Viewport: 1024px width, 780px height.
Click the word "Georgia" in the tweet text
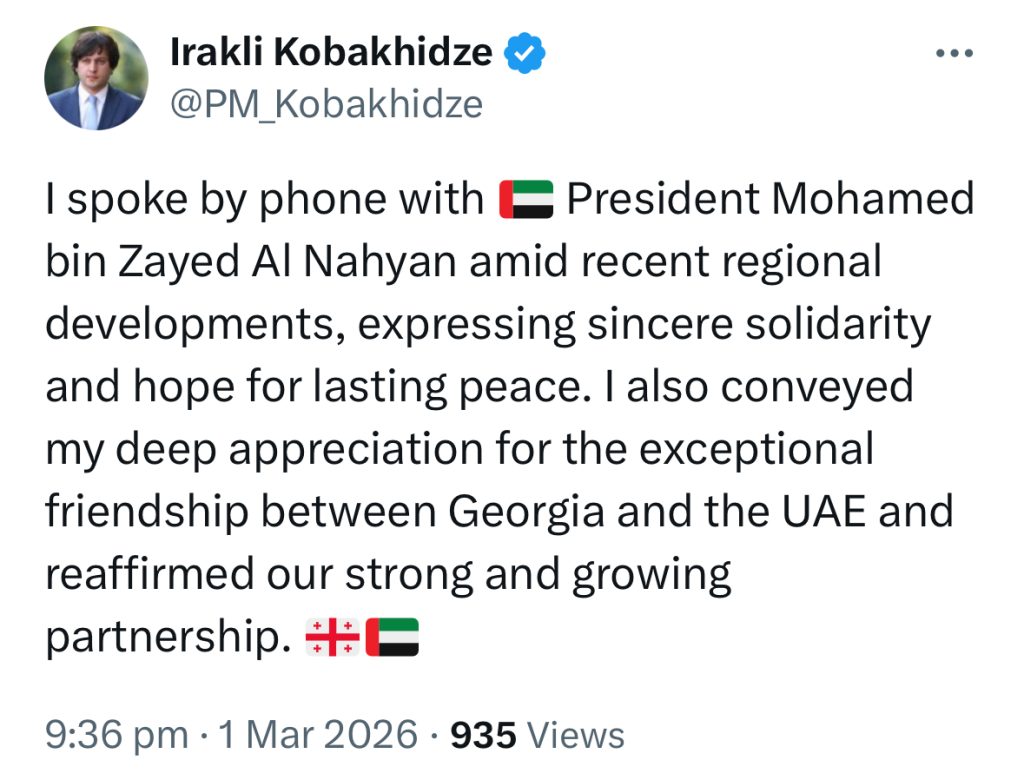click(x=525, y=512)
